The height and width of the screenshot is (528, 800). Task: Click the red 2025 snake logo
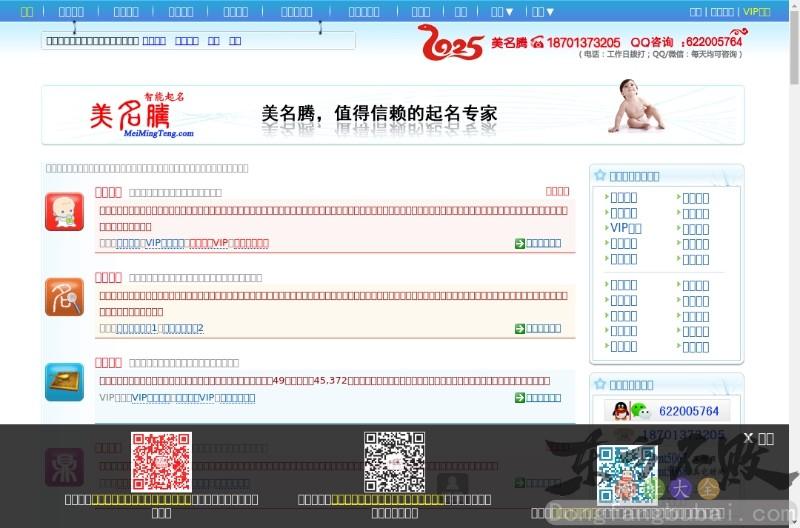[x=451, y=42]
